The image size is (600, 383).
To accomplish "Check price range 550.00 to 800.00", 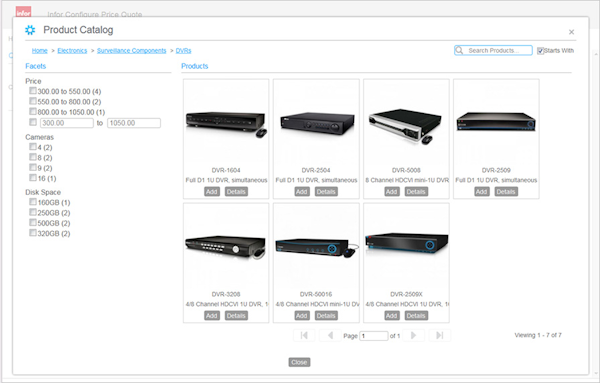I will [33, 101].
